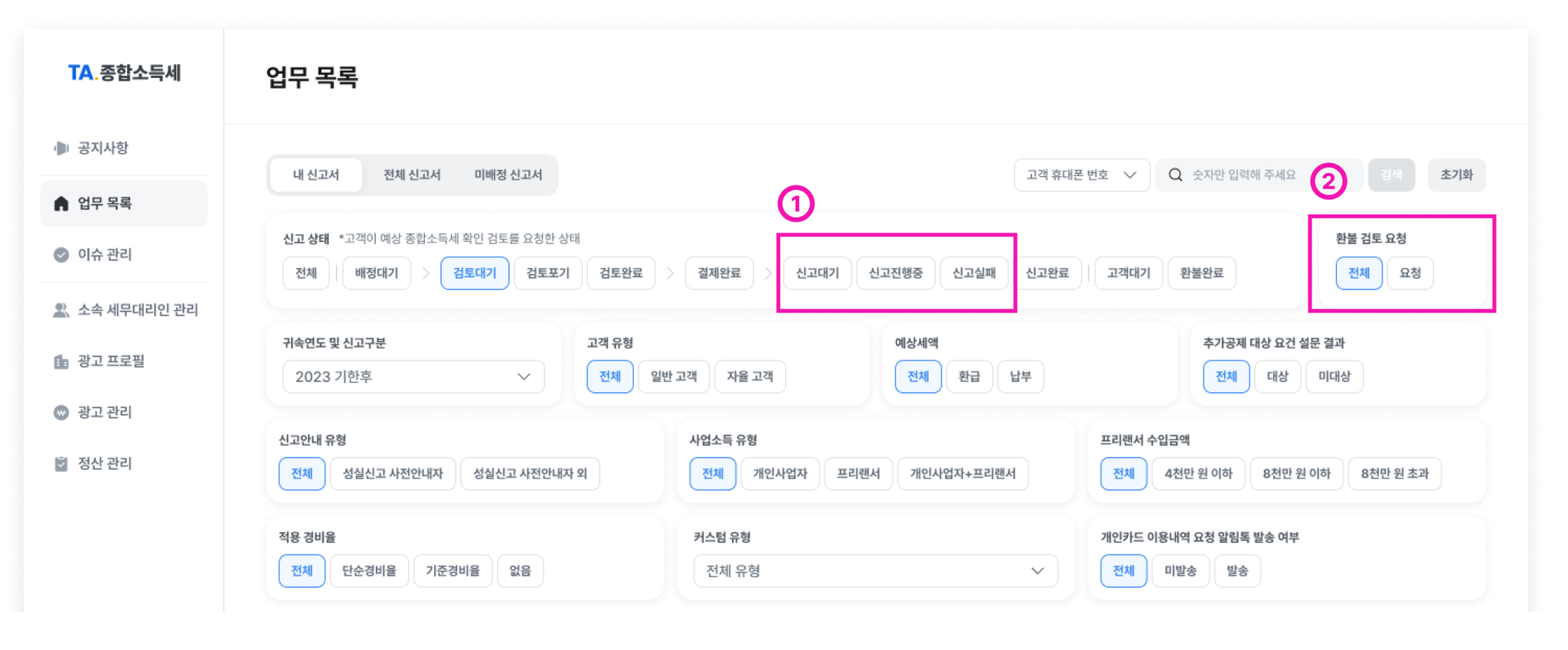Viewport: 1568px width, 650px height.
Task: Click the 광고 프로필 building icon
Action: click(x=61, y=361)
